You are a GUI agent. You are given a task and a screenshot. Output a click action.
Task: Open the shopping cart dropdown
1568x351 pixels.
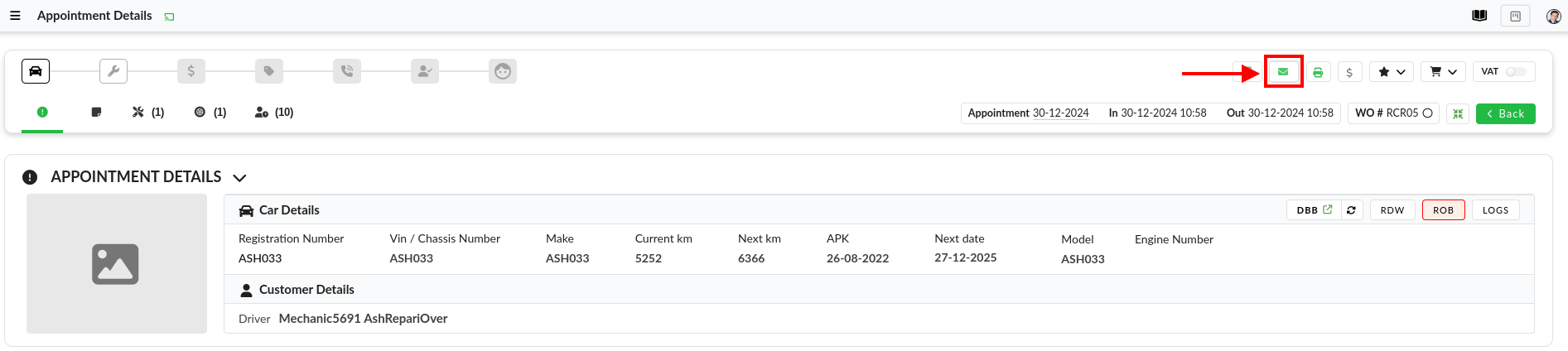pos(1443,72)
